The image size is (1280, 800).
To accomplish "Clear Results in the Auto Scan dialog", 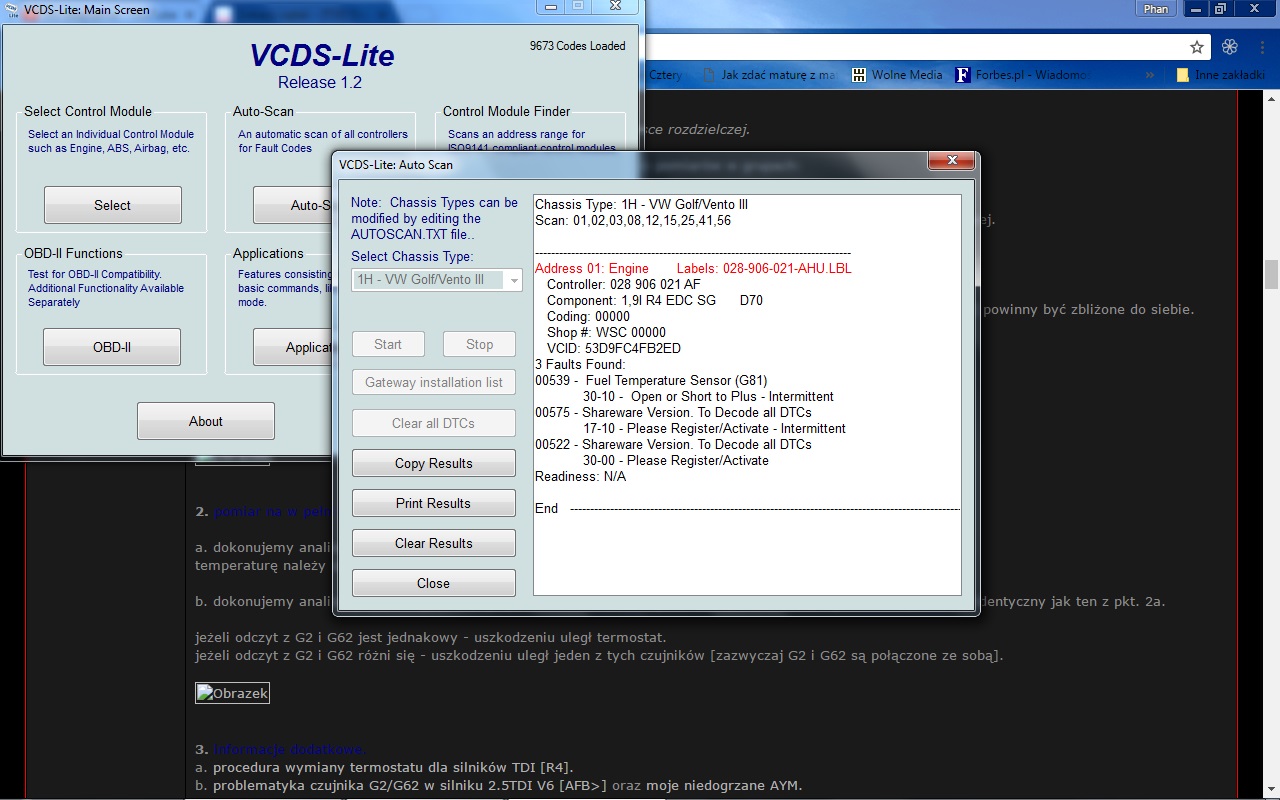I will point(434,543).
